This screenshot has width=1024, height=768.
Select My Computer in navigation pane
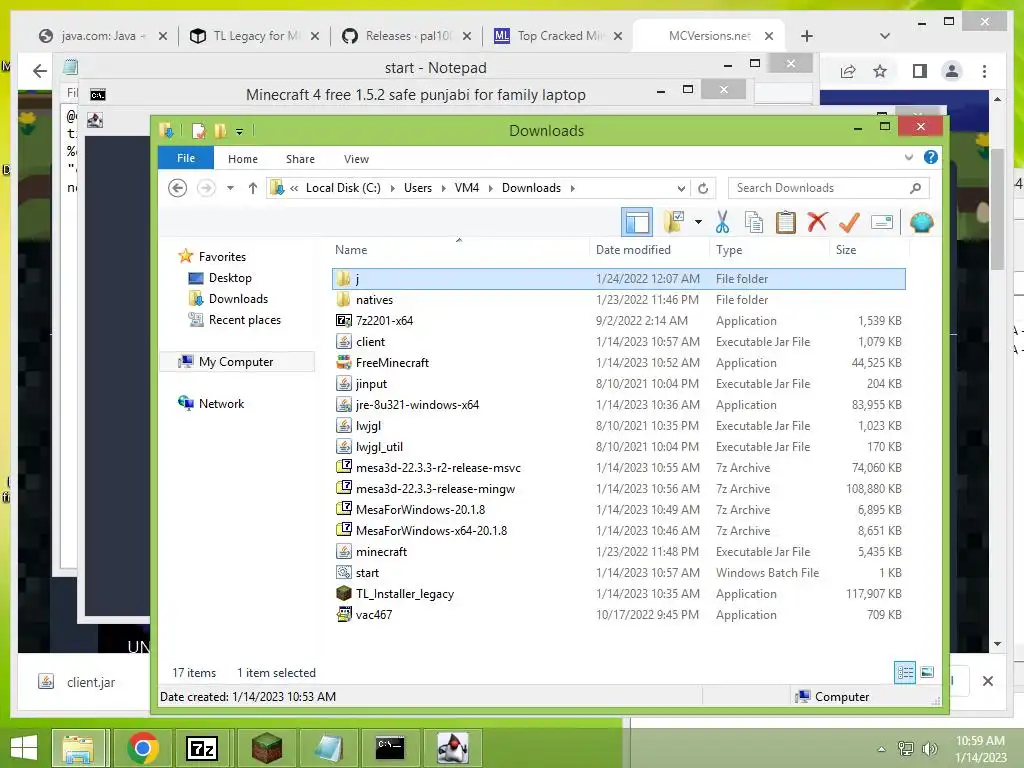236,362
